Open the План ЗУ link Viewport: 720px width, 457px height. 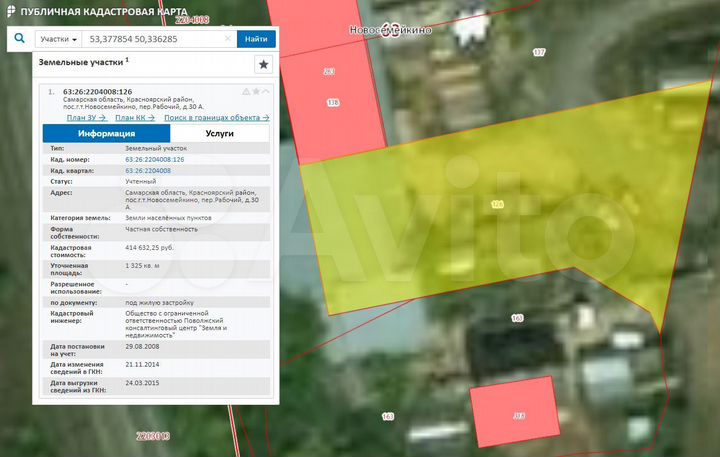(85, 118)
